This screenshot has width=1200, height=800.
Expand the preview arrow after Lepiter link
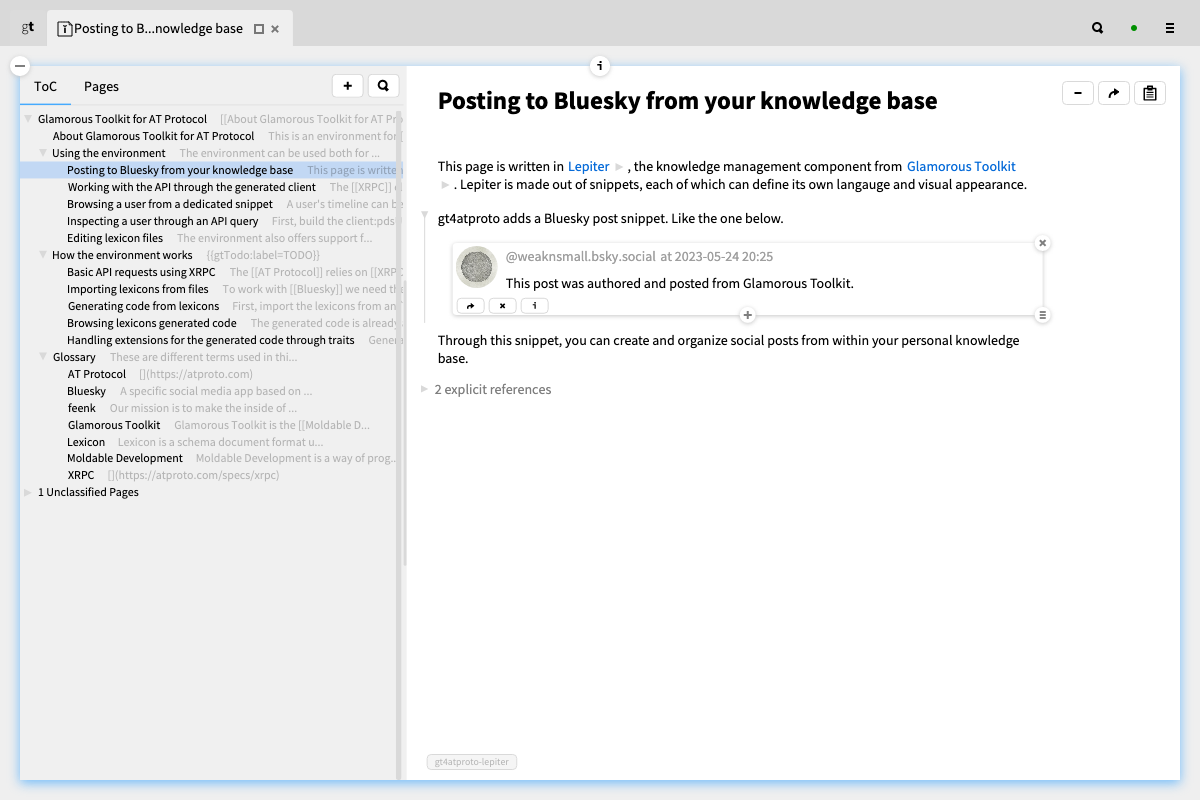pyautogui.click(x=619, y=167)
